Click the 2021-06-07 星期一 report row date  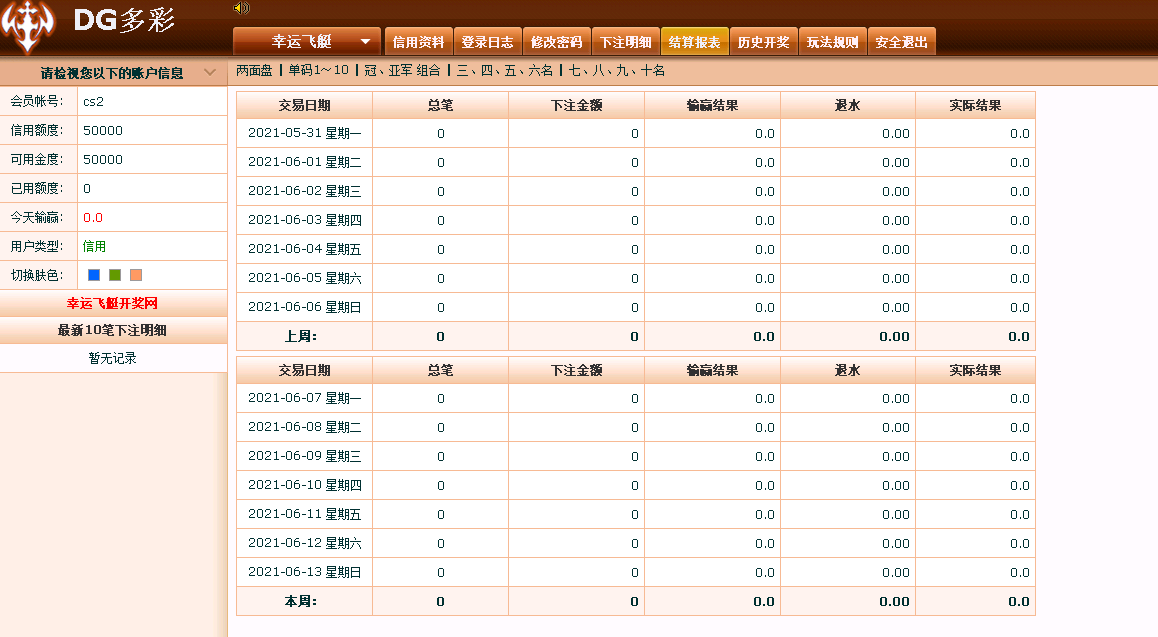[x=304, y=399]
